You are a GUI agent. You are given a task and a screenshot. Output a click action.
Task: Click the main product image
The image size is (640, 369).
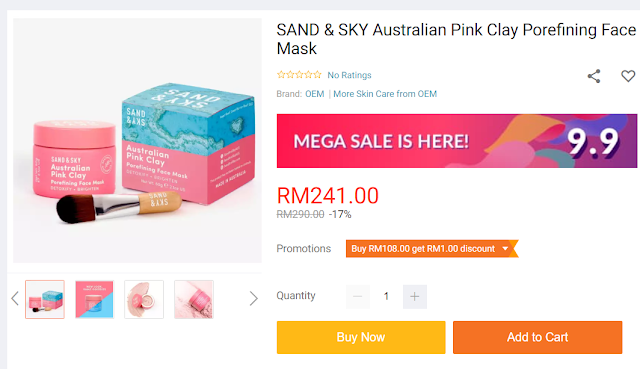tap(137, 140)
